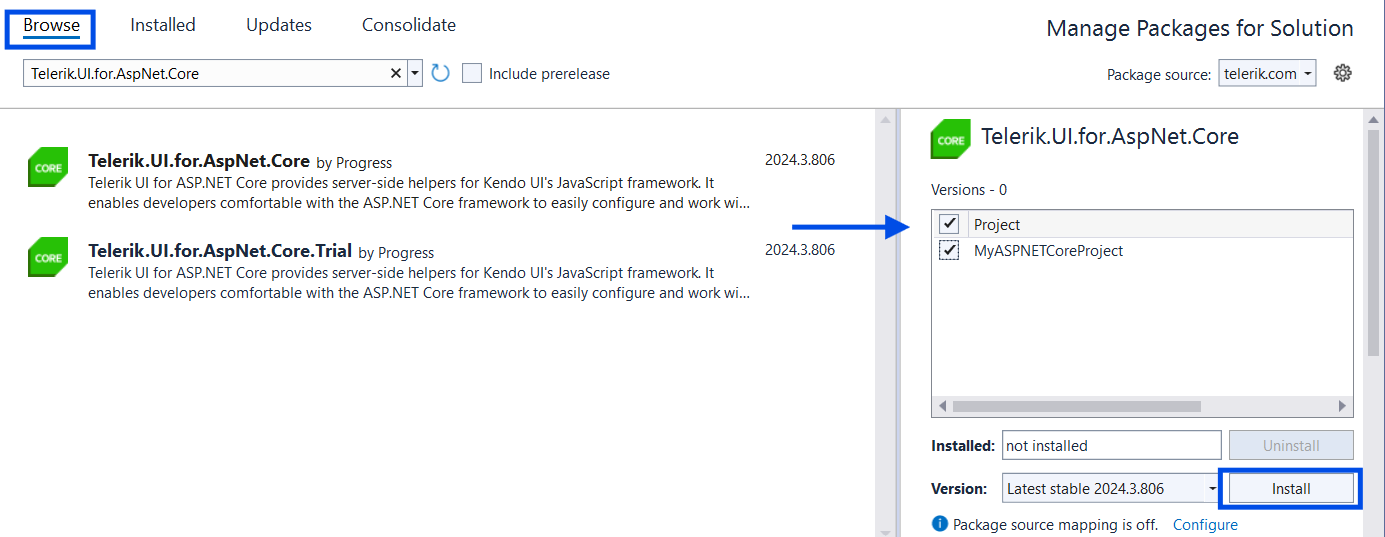This screenshot has width=1385, height=537.
Task: Switch to the Installed tab
Action: pyautogui.click(x=163, y=25)
